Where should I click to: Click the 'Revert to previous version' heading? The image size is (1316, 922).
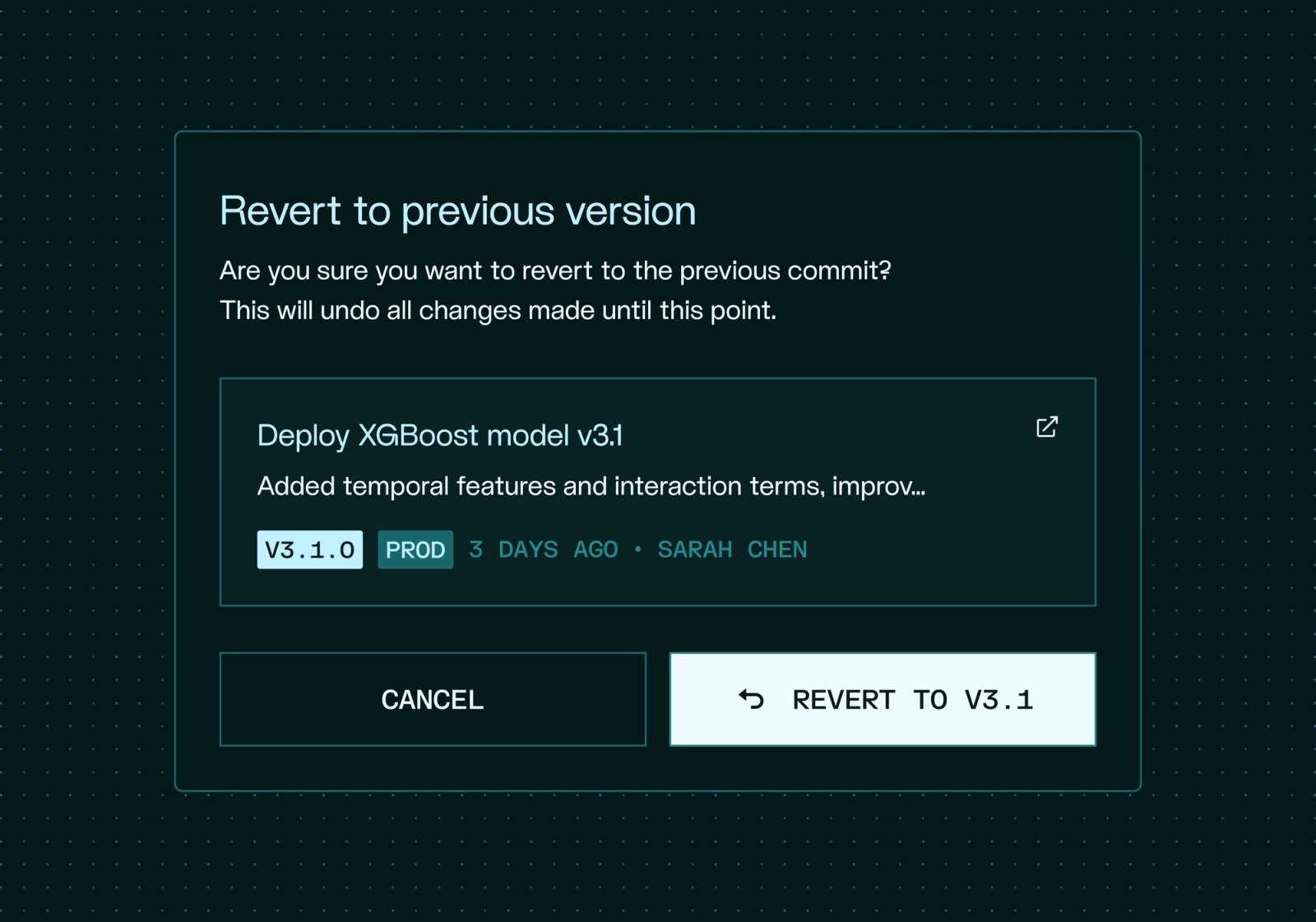[x=458, y=211]
